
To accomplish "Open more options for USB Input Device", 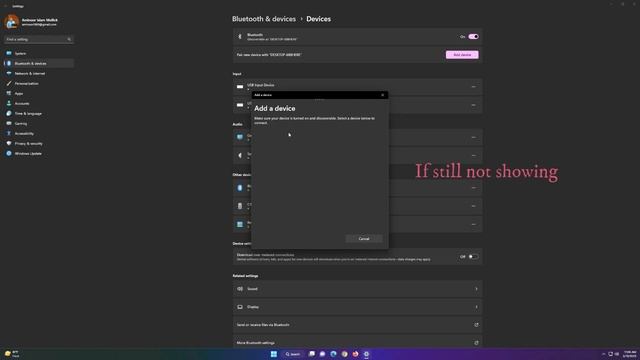I will (x=473, y=87).
